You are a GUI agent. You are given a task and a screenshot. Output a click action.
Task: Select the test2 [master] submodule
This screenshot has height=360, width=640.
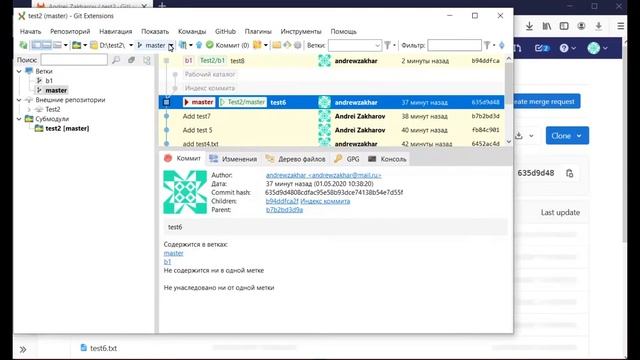point(67,129)
